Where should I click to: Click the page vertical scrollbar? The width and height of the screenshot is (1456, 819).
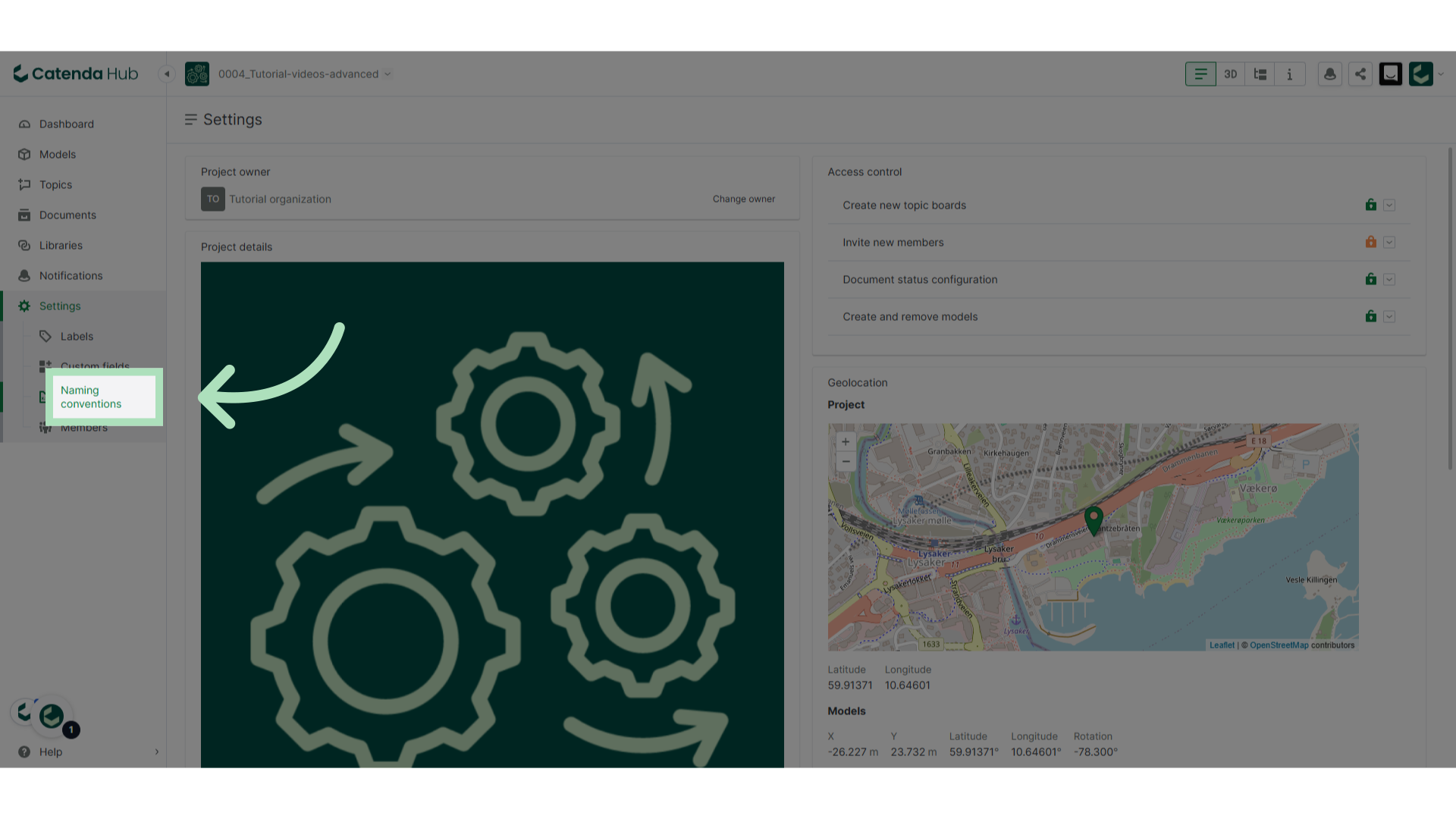click(1450, 309)
